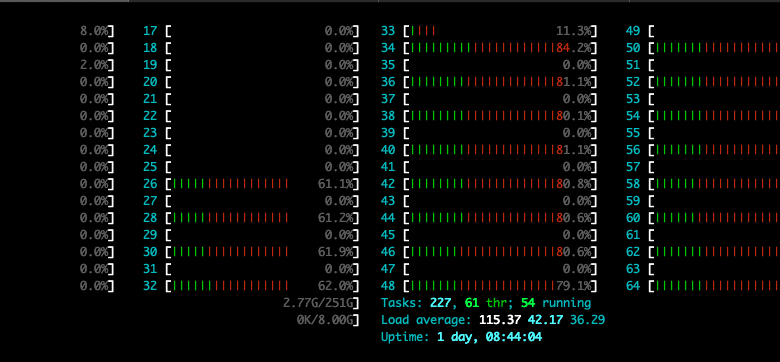Select the CPU number 27 label
The height and width of the screenshot is (362, 780).
pos(150,201)
